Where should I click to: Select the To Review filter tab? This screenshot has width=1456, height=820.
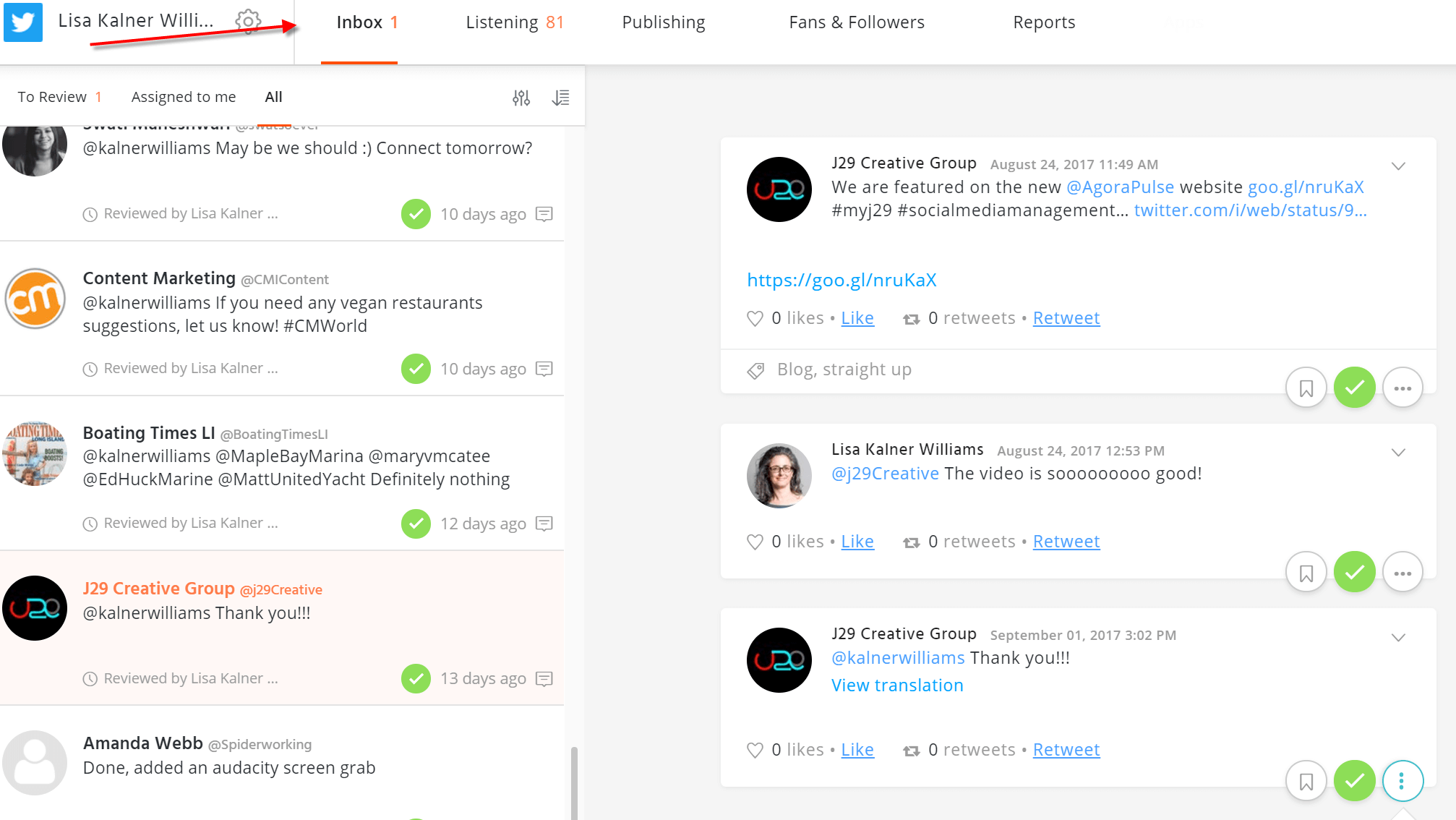point(60,97)
